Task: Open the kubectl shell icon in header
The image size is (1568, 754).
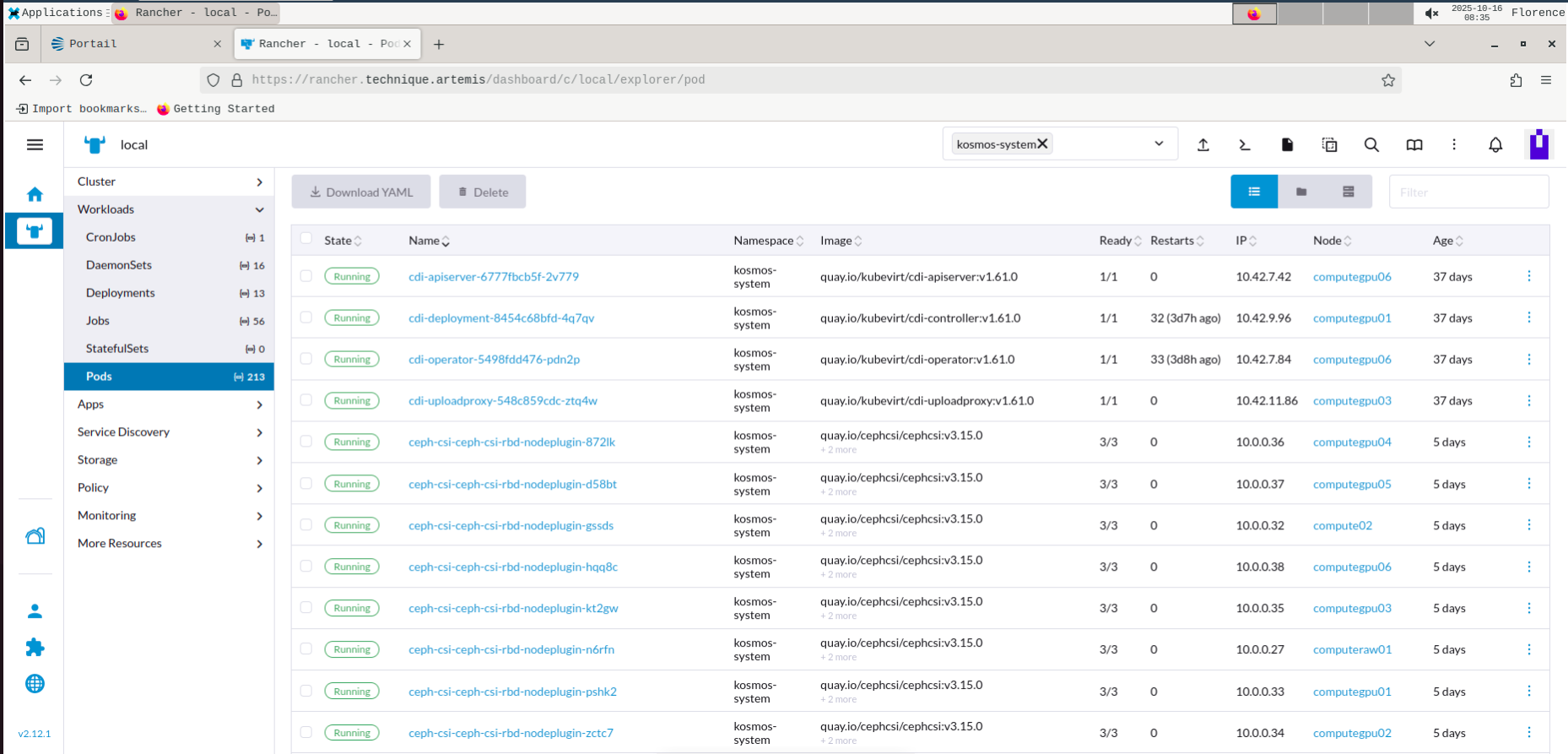Action: coord(1245,145)
